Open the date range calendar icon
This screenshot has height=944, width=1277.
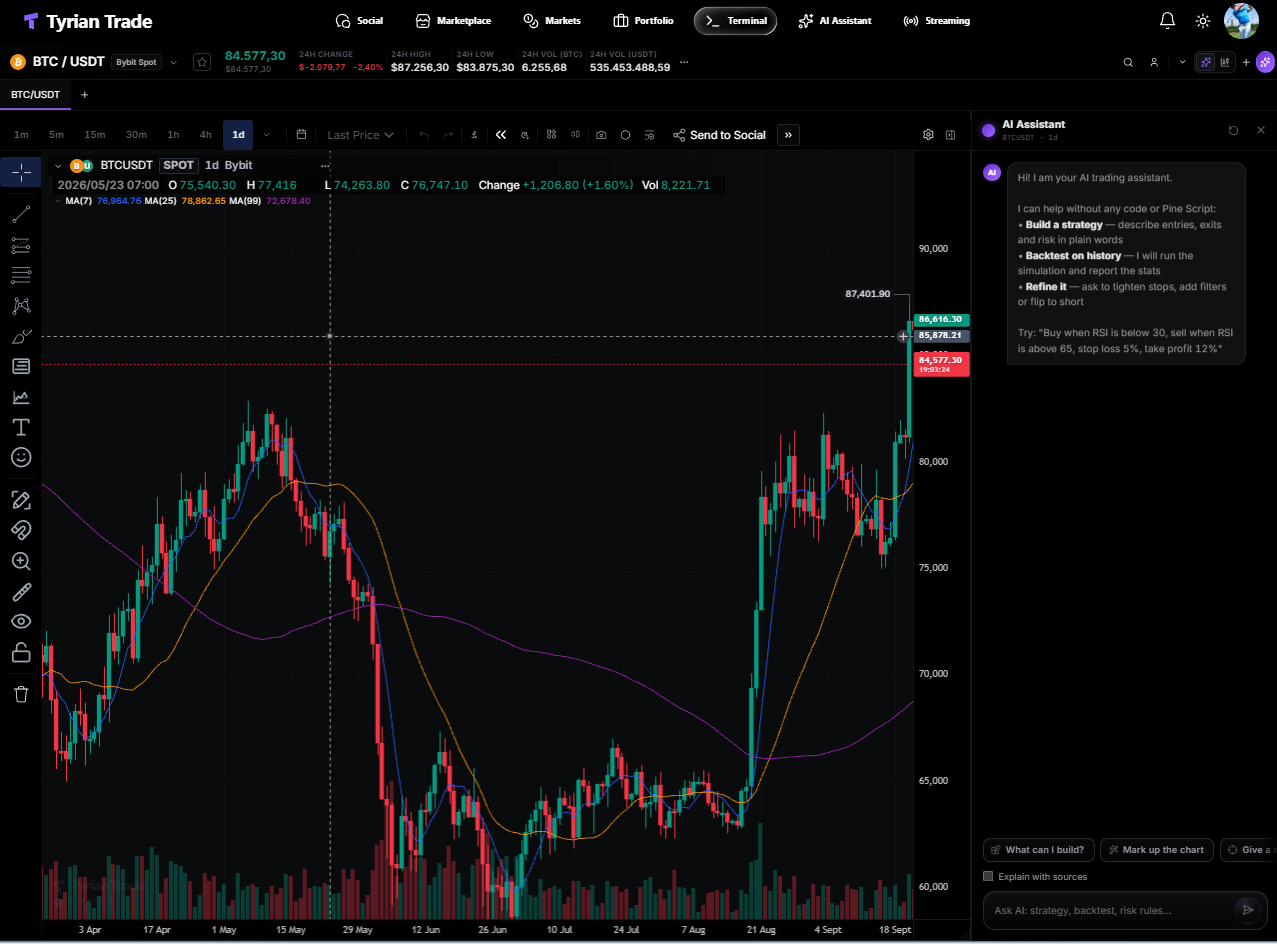(x=301, y=134)
